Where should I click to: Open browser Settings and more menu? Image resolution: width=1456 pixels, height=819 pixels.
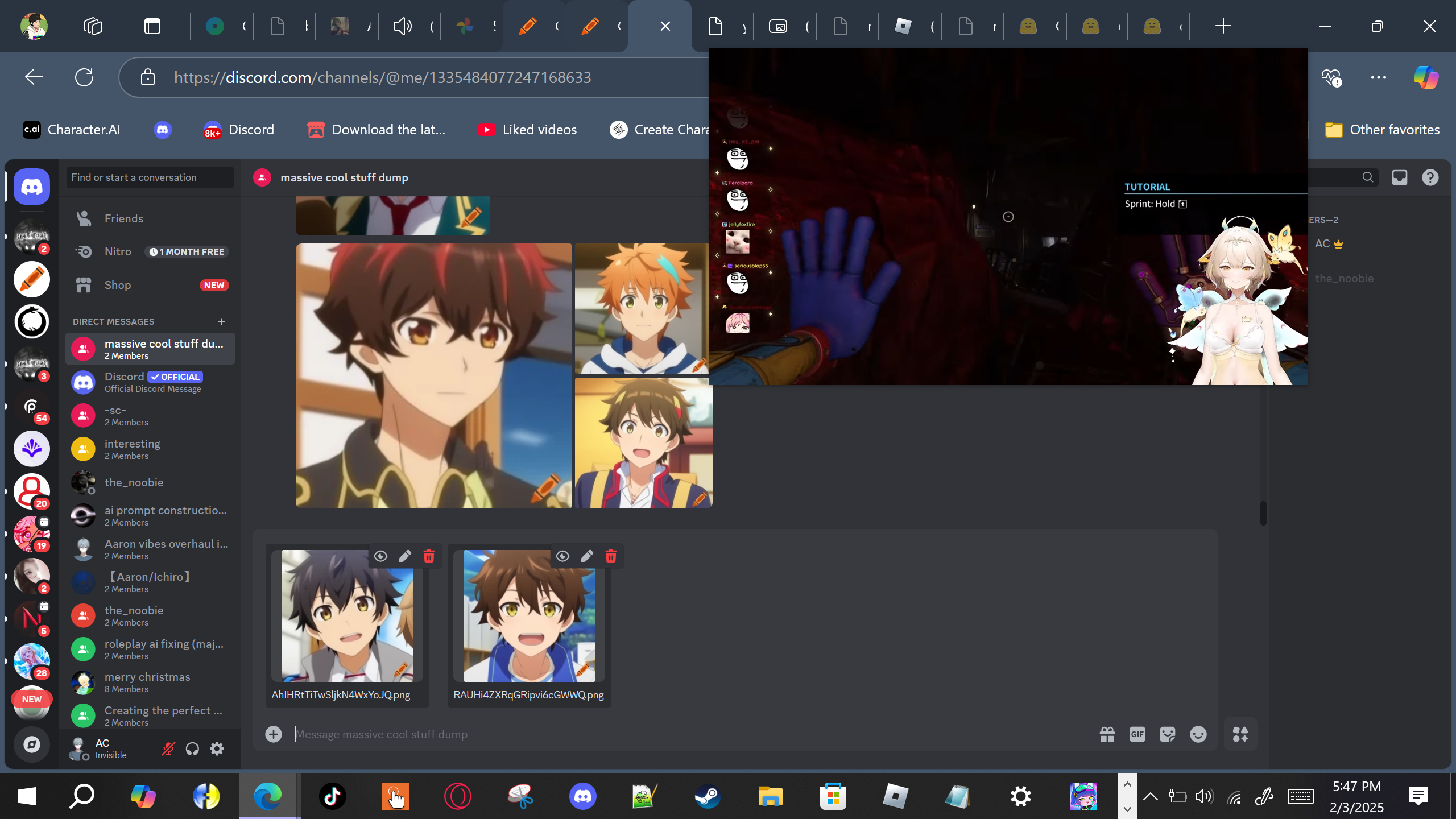pos(1379,77)
